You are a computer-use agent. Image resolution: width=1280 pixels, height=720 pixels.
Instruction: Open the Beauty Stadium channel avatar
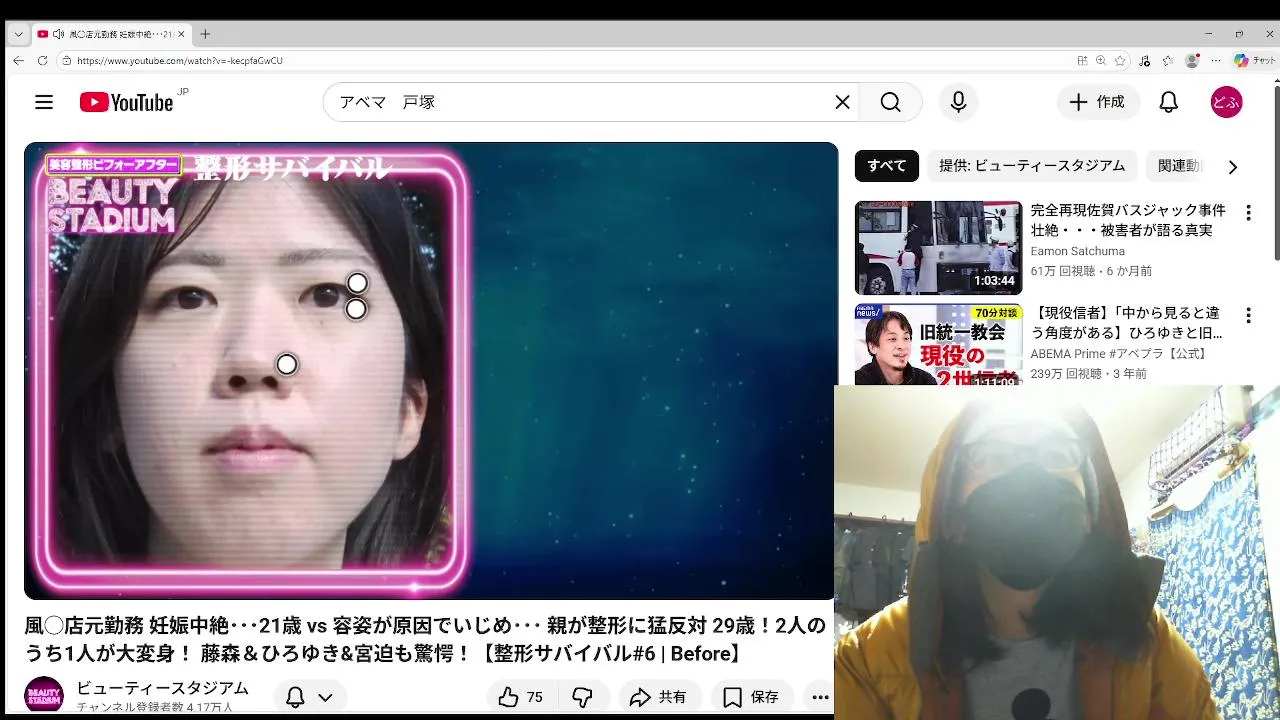pos(44,696)
